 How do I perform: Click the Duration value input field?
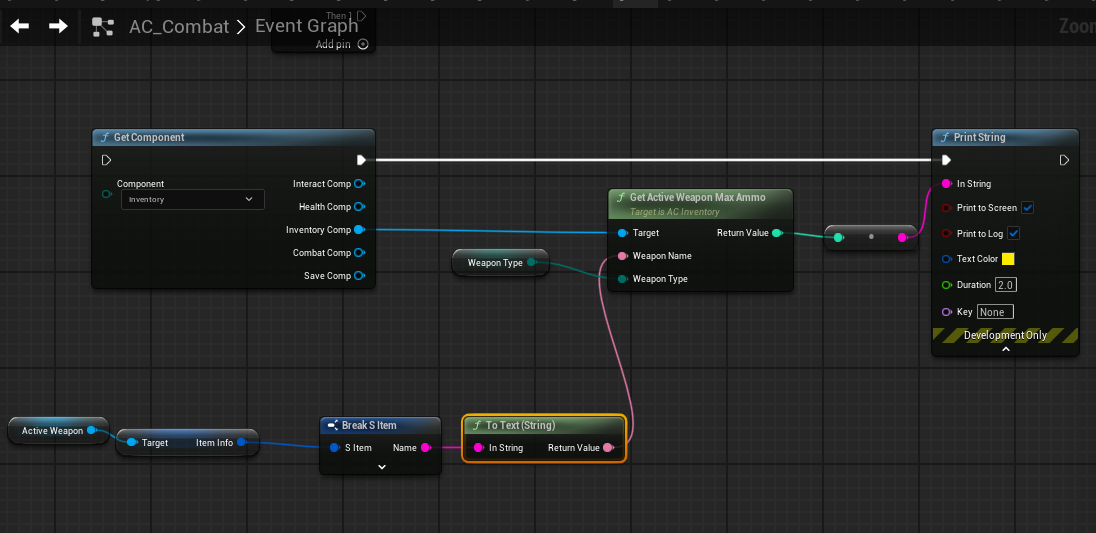[1005, 285]
